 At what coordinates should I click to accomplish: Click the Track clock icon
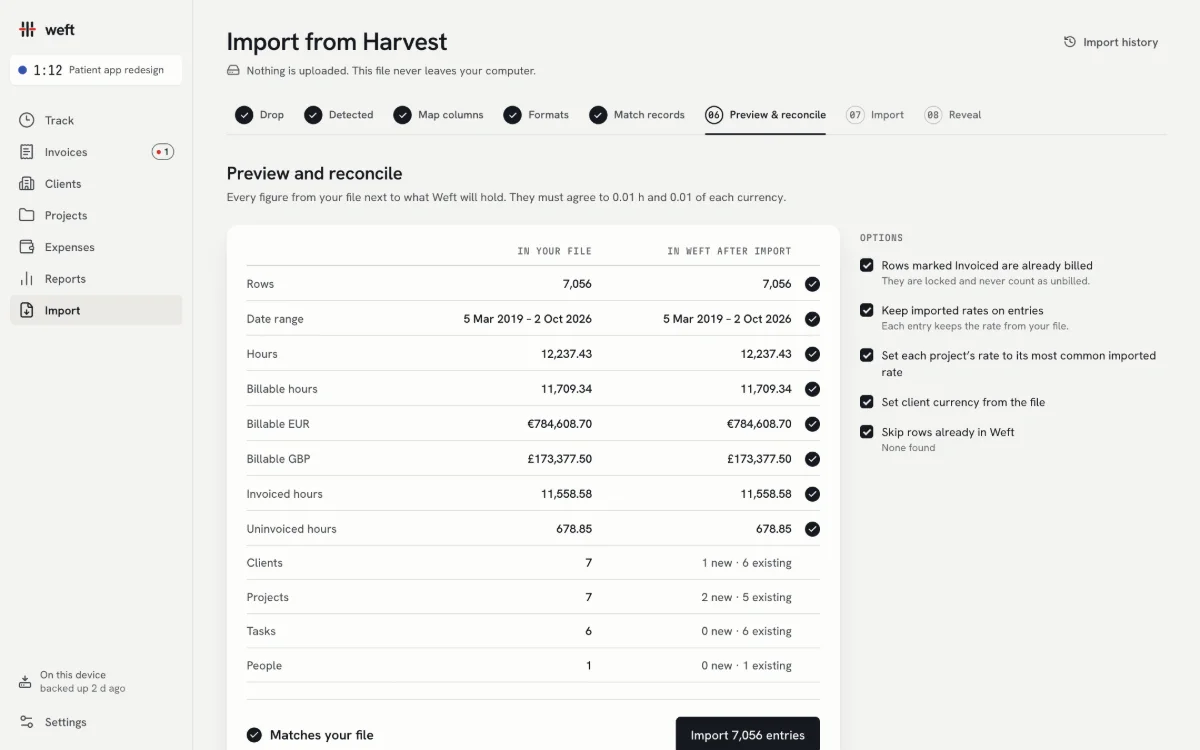point(27,120)
